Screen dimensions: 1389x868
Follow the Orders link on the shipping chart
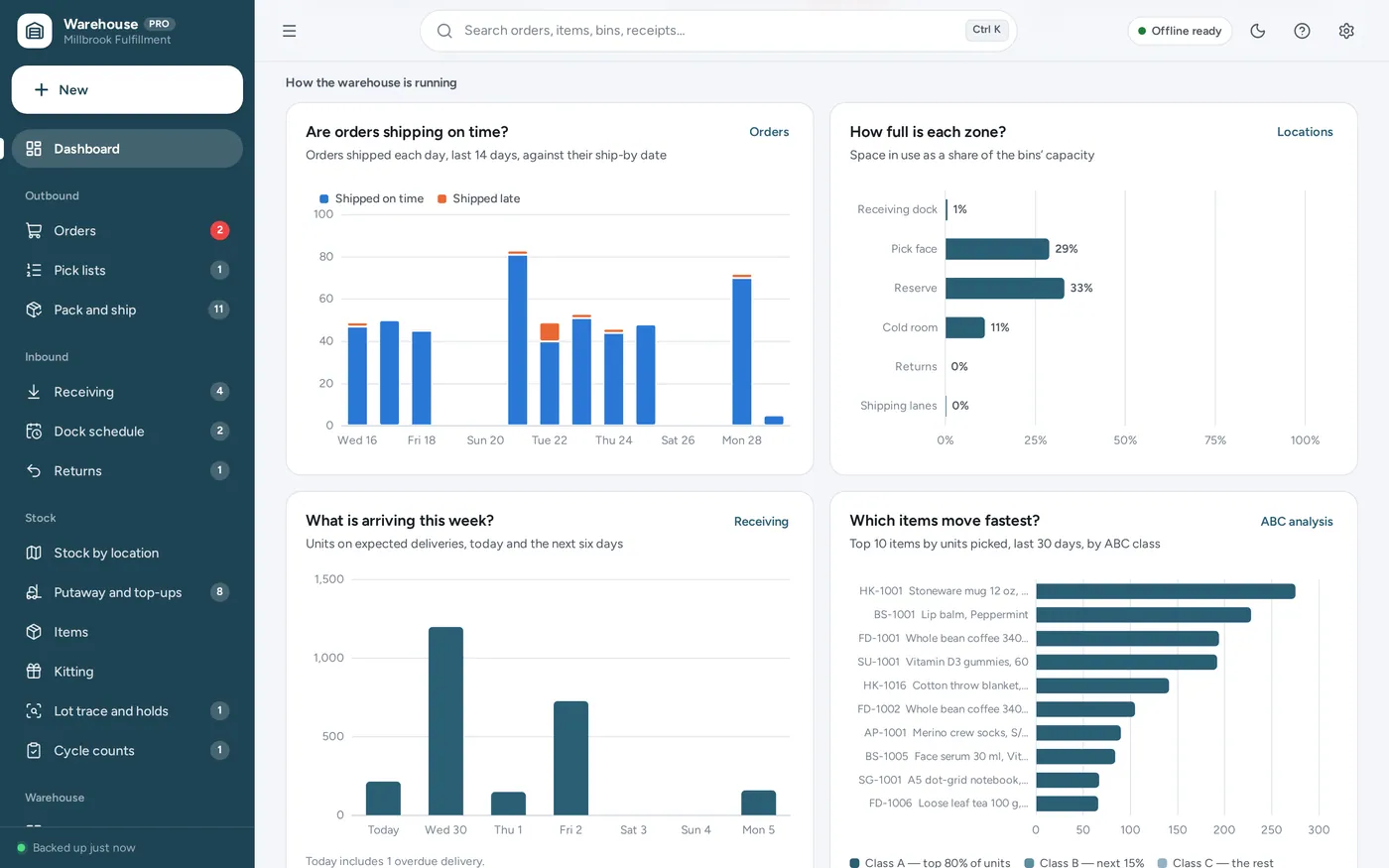click(769, 132)
